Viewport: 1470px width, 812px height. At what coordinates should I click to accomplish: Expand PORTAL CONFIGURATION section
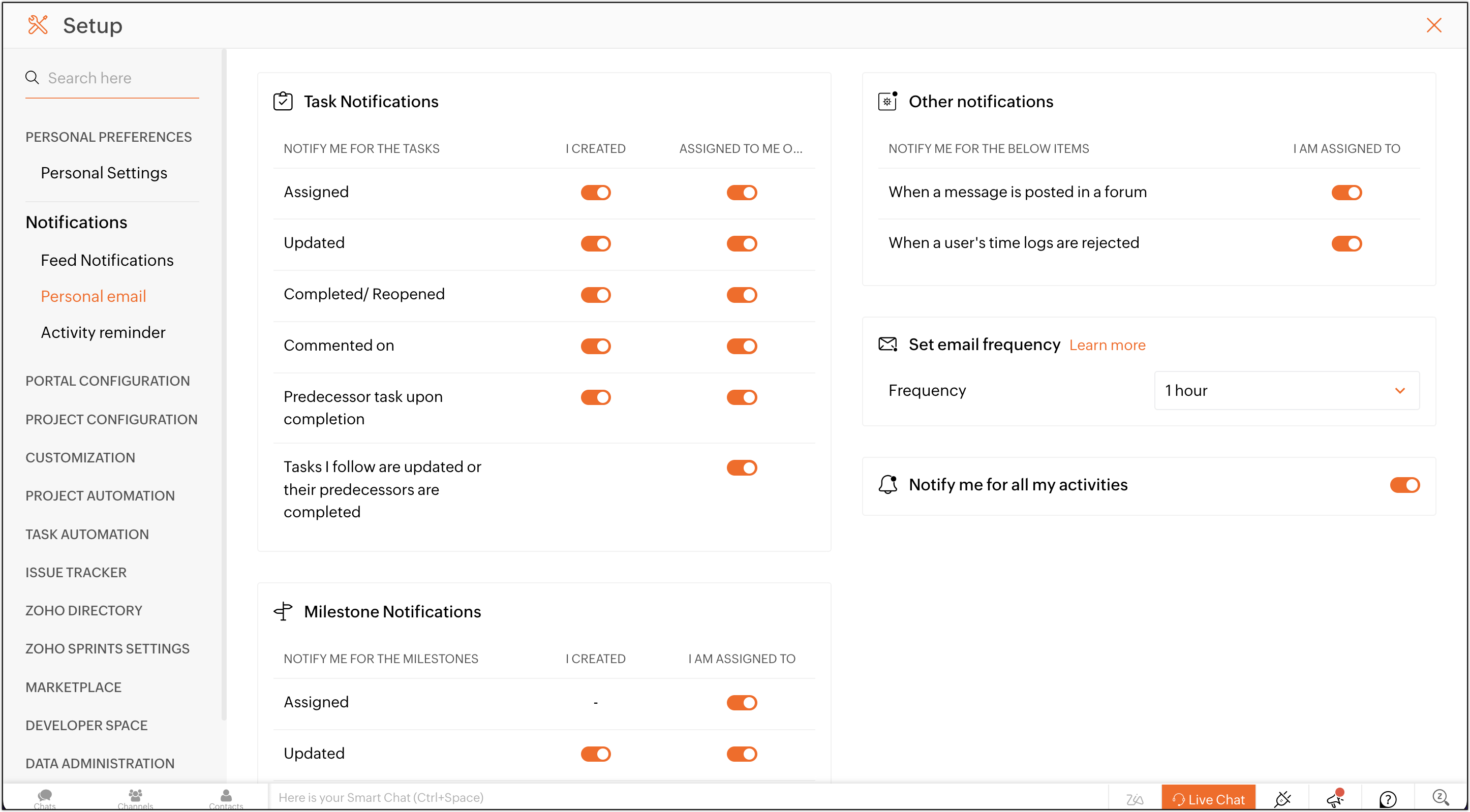(107, 381)
